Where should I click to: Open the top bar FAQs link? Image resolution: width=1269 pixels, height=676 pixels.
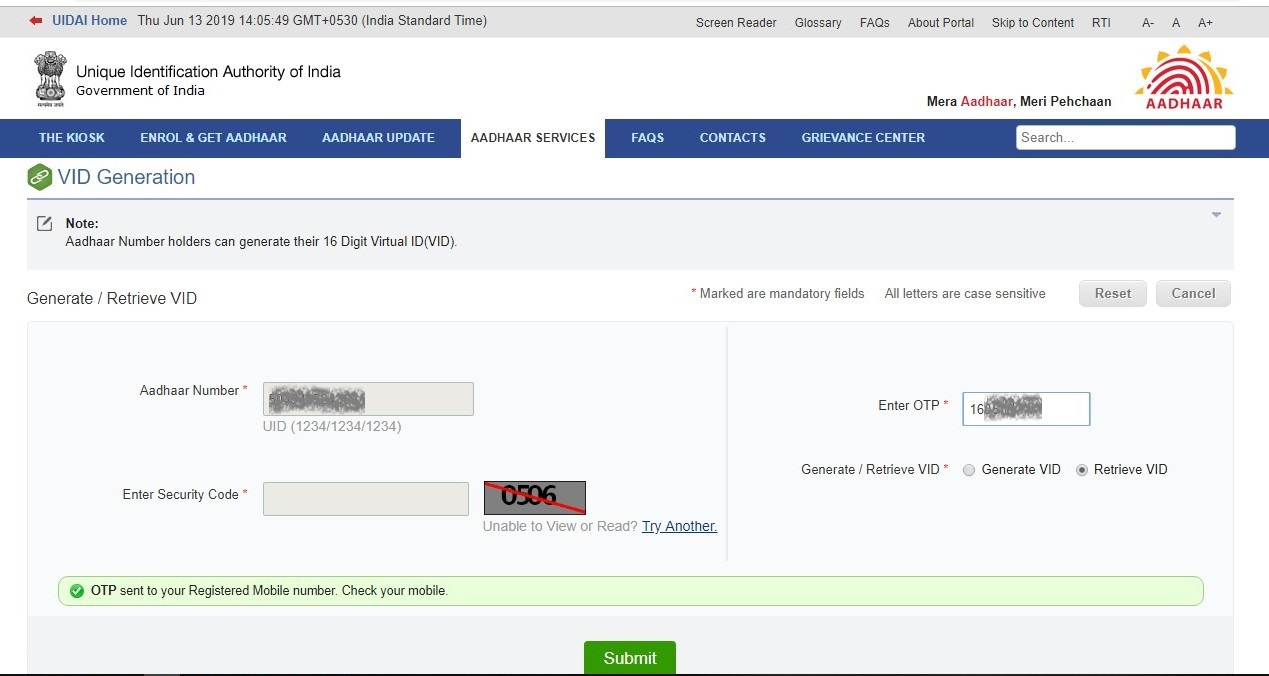tap(875, 23)
